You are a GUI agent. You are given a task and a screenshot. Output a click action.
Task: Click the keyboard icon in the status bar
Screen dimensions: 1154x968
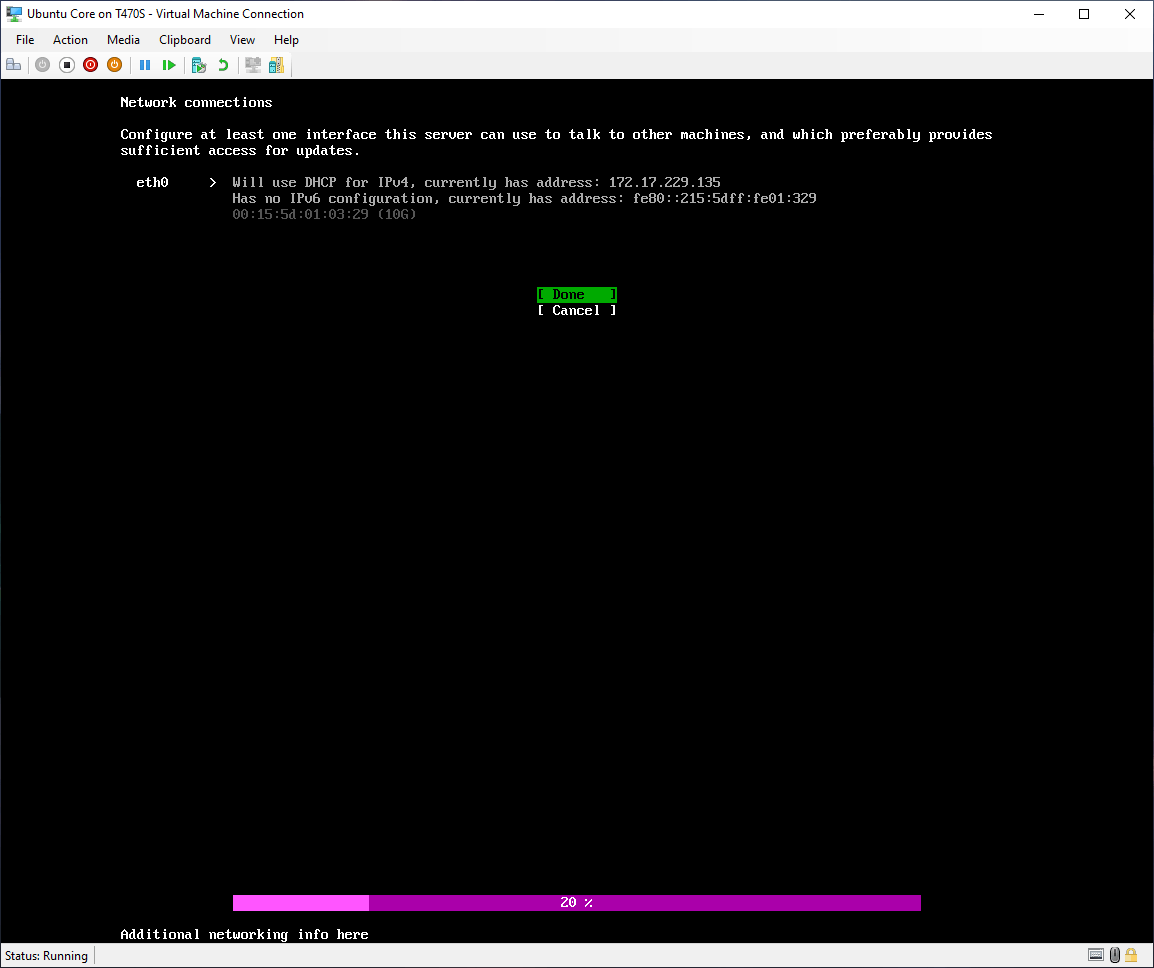tap(1096, 955)
